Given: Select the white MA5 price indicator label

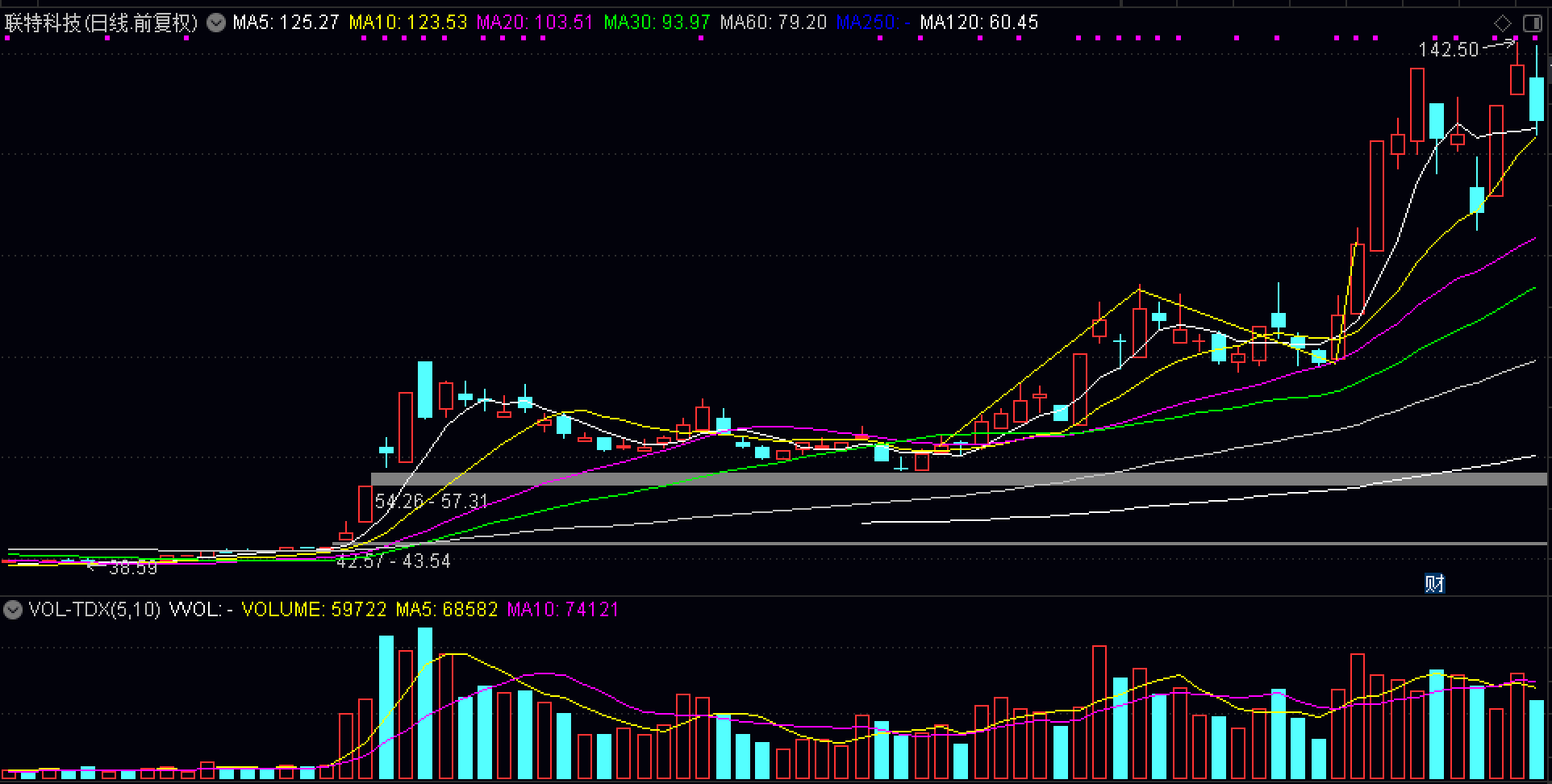Looking at the screenshot, I should point(286,23).
